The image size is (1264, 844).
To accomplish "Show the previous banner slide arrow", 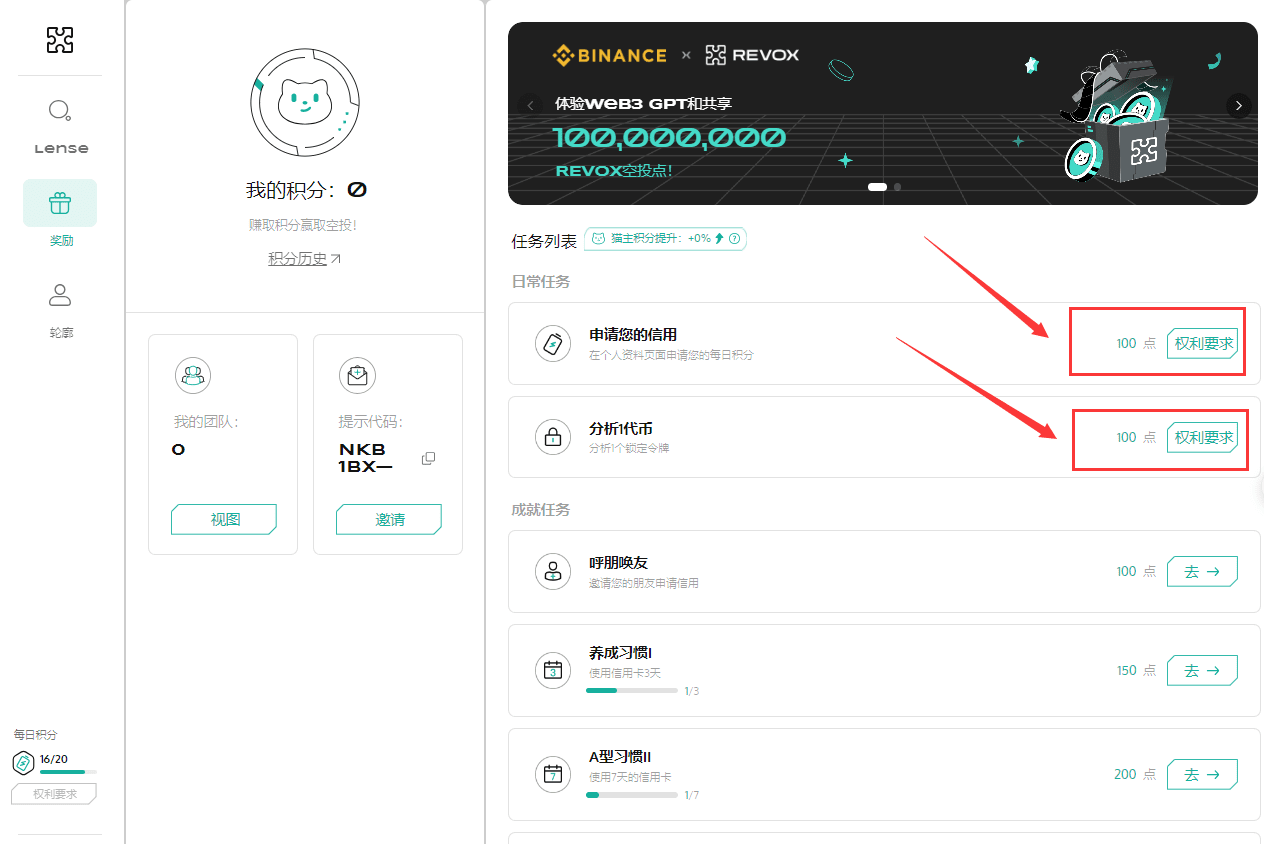I will click(530, 105).
